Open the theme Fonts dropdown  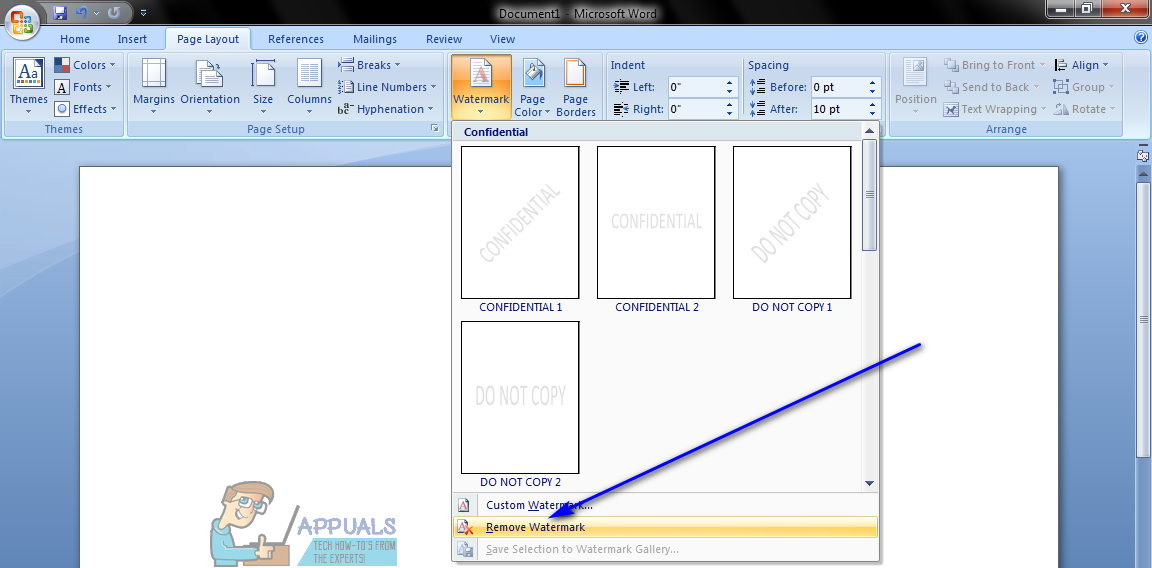pos(83,87)
